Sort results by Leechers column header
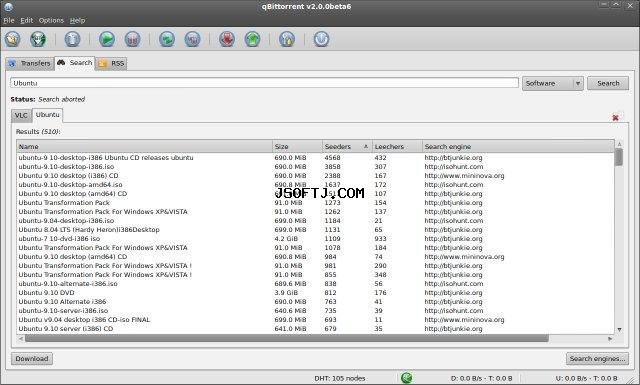The image size is (640, 385). click(398, 146)
